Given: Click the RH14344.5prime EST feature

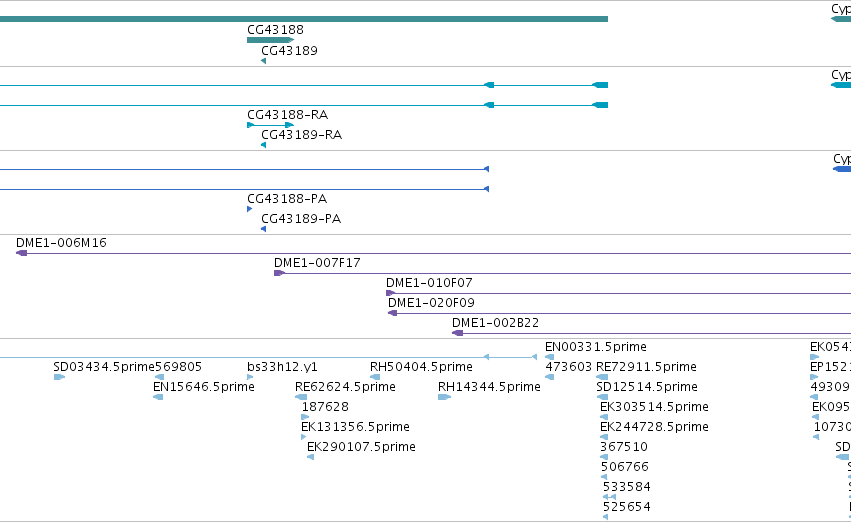Looking at the screenshot, I should click(444, 397).
